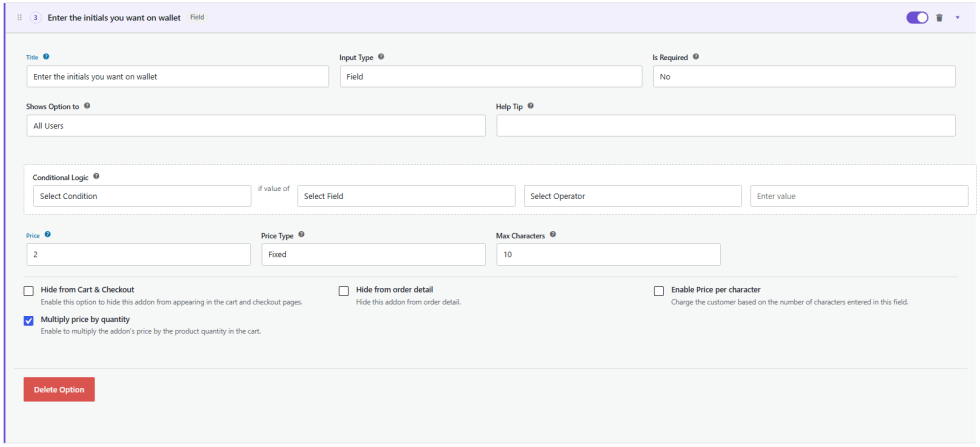
Task: Open the Select Operator dropdown
Action: tap(632, 196)
